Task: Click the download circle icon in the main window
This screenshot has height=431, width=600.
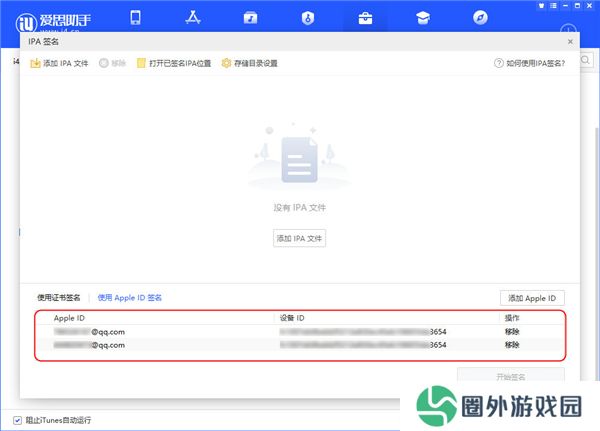Action: point(568,28)
